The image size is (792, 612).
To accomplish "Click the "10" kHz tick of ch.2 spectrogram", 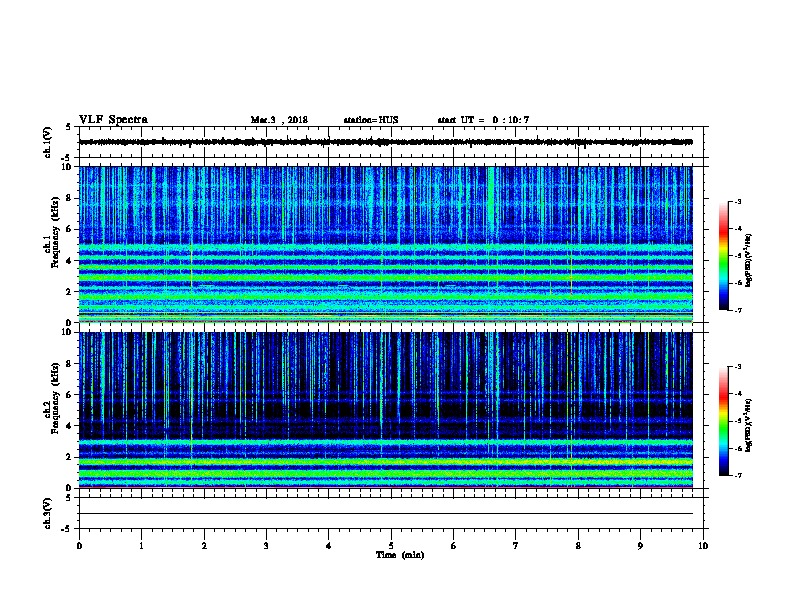I will tap(67, 332).
